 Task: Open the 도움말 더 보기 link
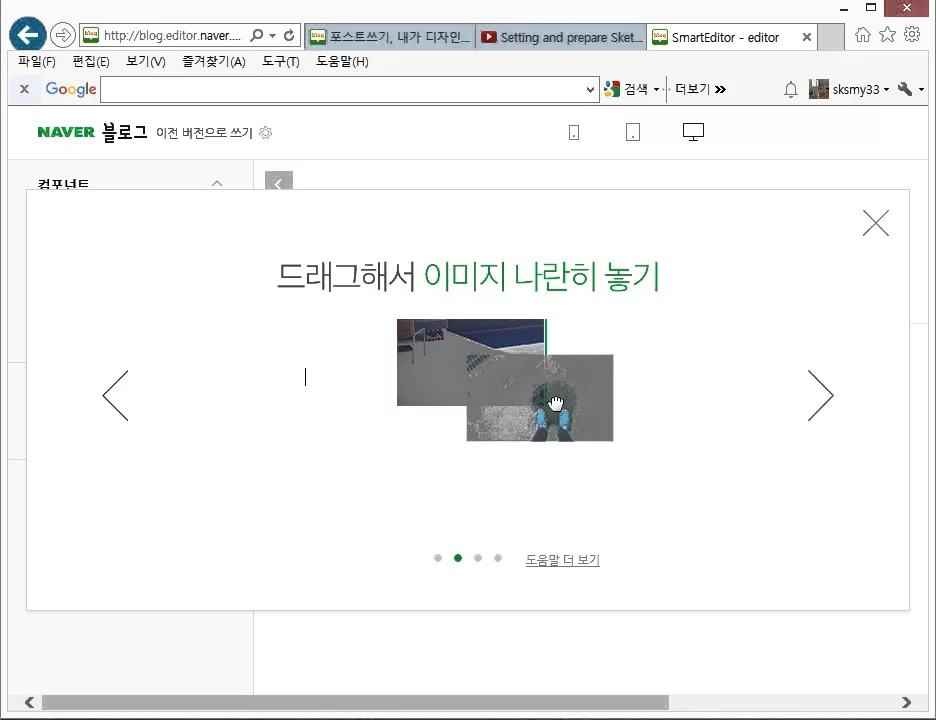tap(562, 560)
